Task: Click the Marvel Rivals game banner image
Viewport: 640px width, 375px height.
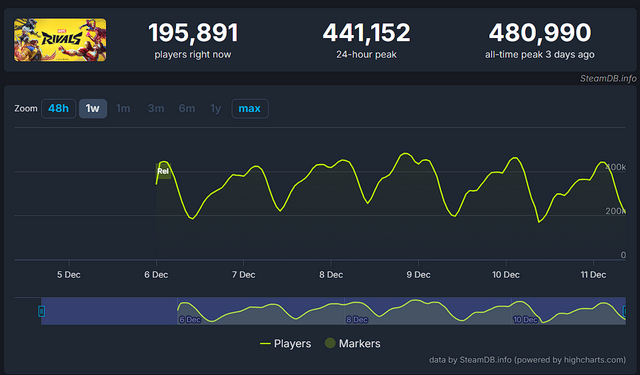Action: click(60, 40)
